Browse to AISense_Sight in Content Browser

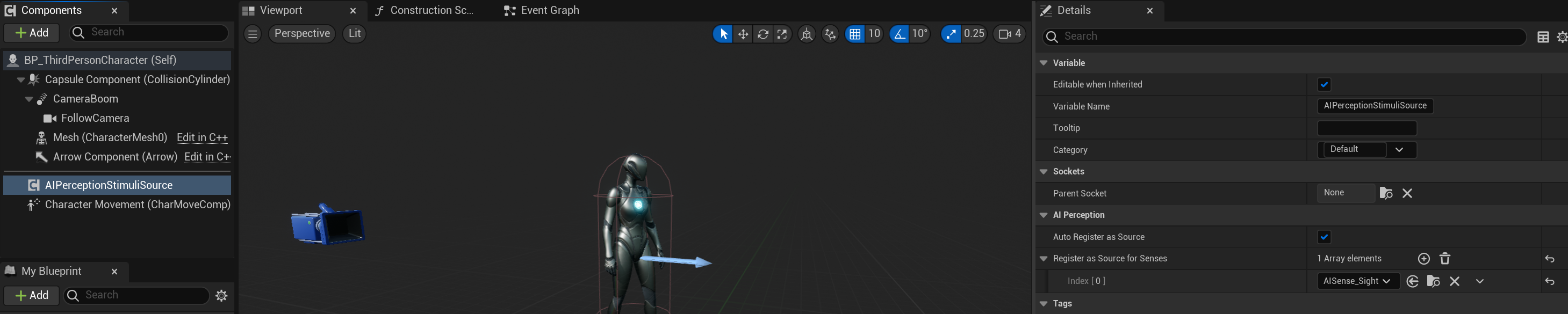click(1434, 281)
